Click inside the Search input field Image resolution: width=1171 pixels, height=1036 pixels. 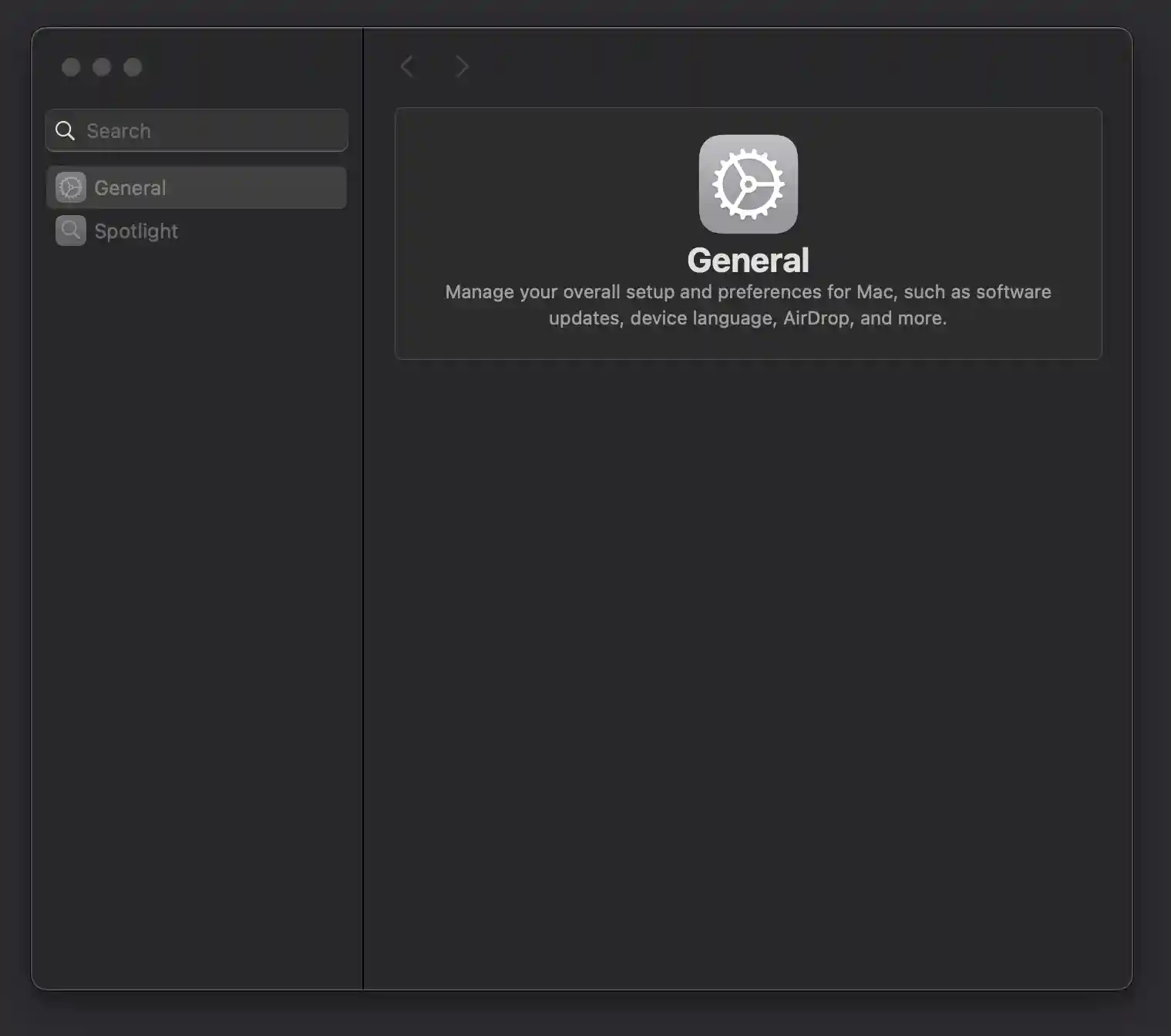tap(196, 130)
